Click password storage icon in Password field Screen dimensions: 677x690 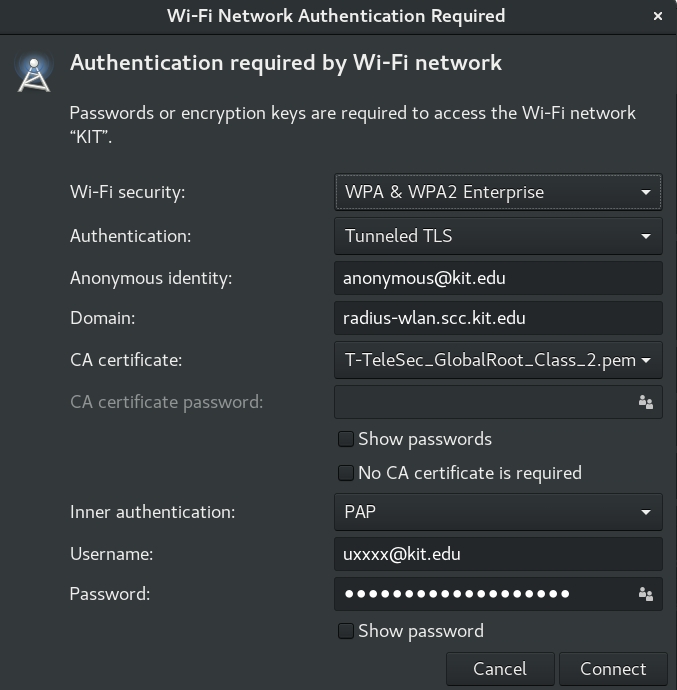point(645,595)
